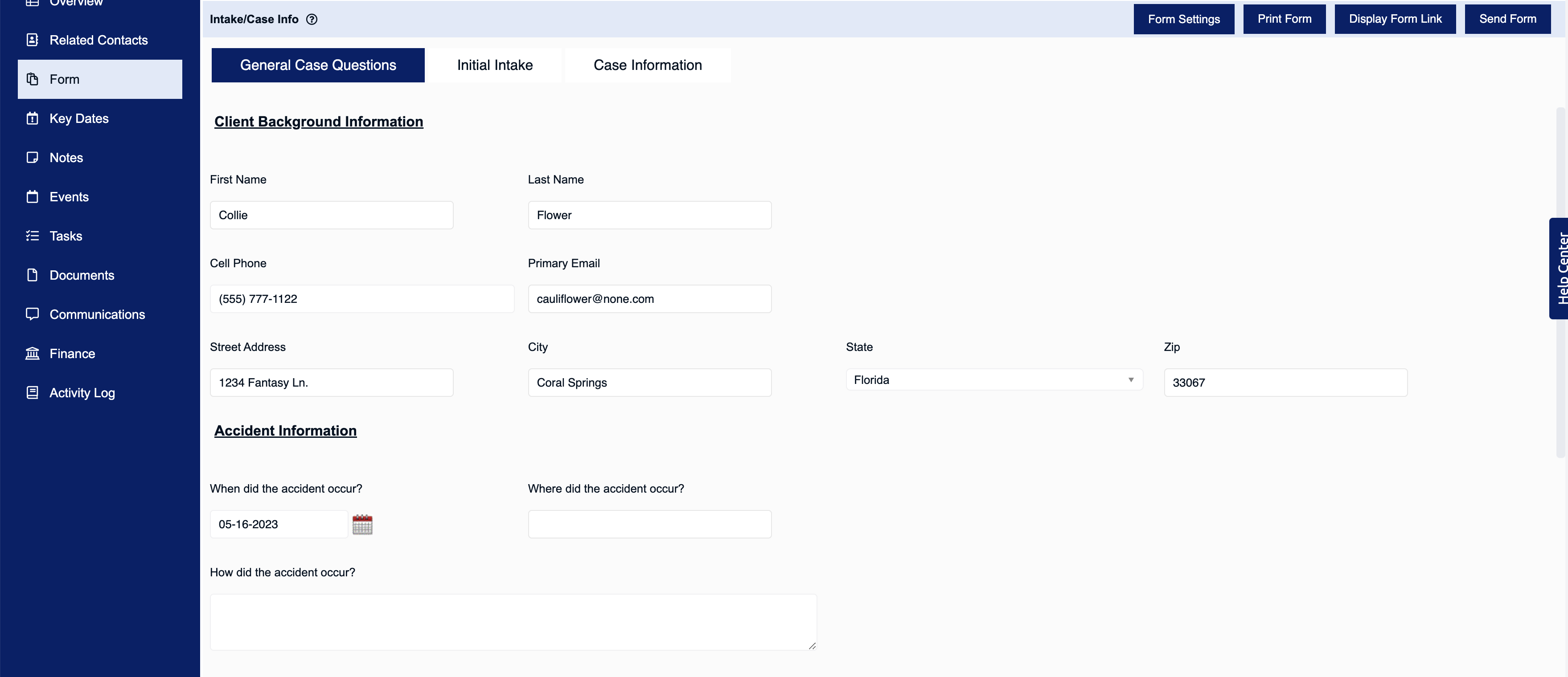Switch to the Case Information tab

(647, 65)
